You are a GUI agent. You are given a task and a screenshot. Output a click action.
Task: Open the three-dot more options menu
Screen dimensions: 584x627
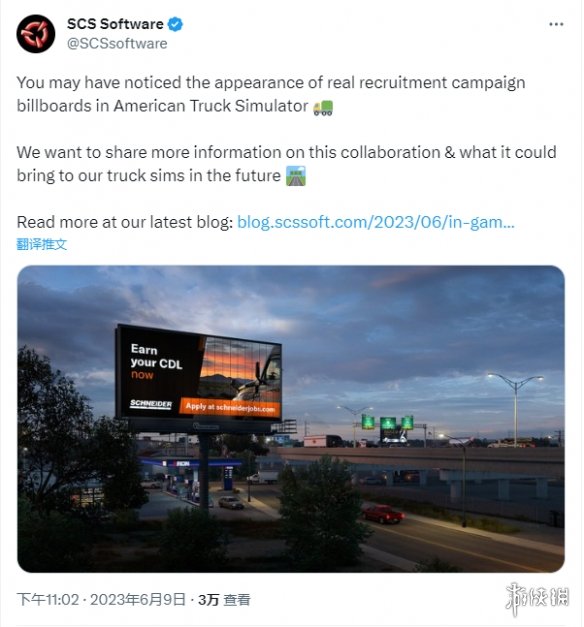point(556,24)
